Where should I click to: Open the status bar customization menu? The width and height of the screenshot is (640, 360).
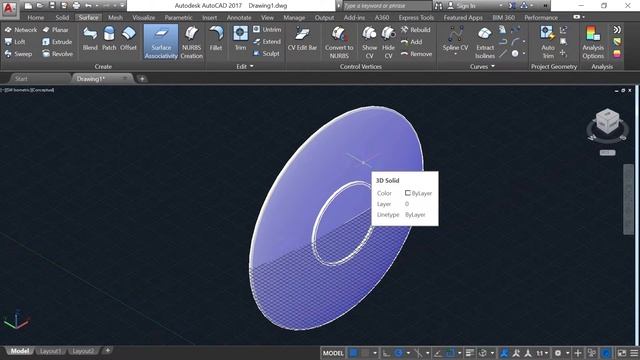[634, 353]
